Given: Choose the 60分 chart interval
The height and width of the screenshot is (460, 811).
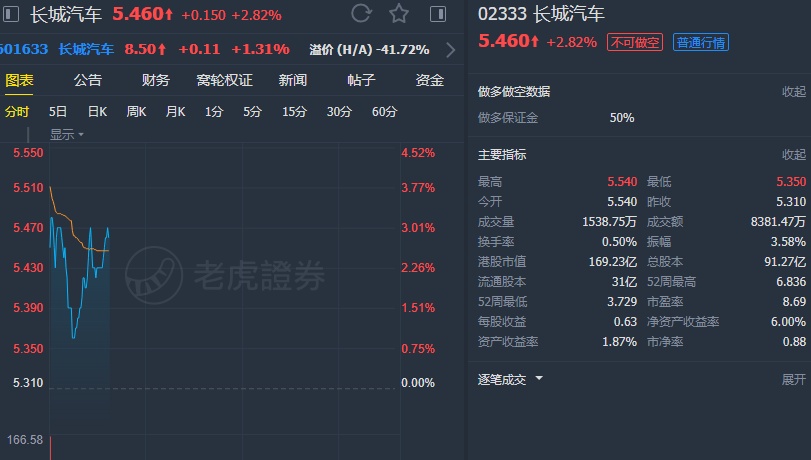Looking at the screenshot, I should point(384,112).
